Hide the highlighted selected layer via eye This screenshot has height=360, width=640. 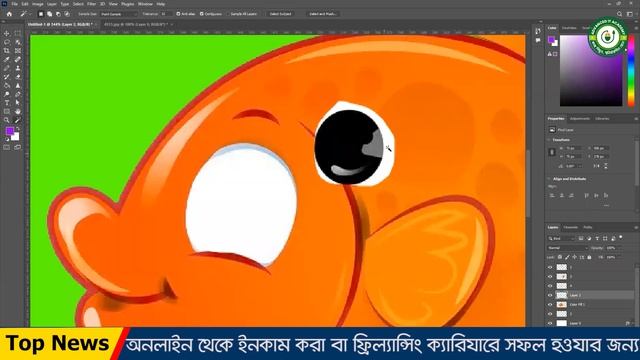[x=550, y=295]
